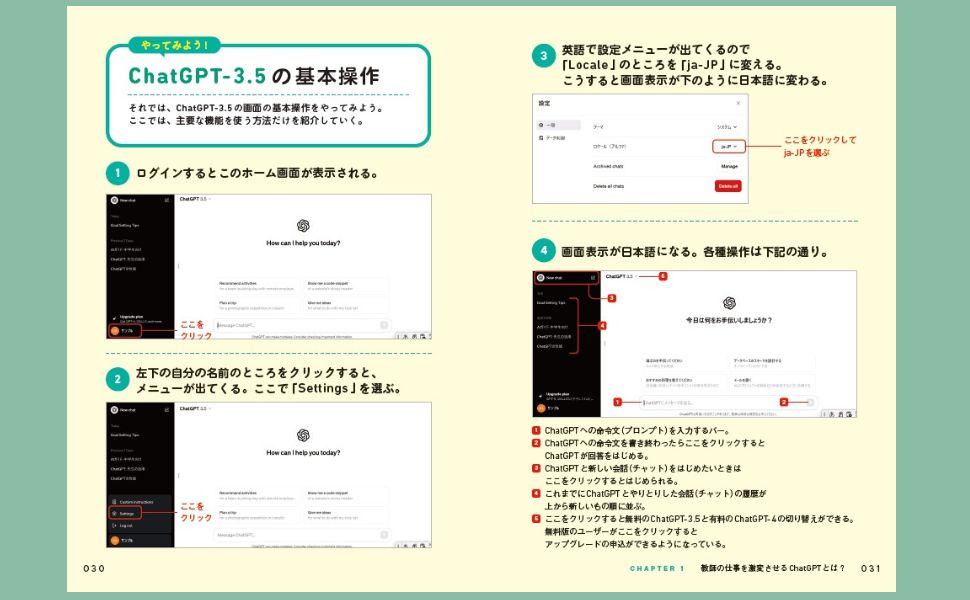
Task: Click the データ制御 tab icon in settings
Action: coord(541,138)
